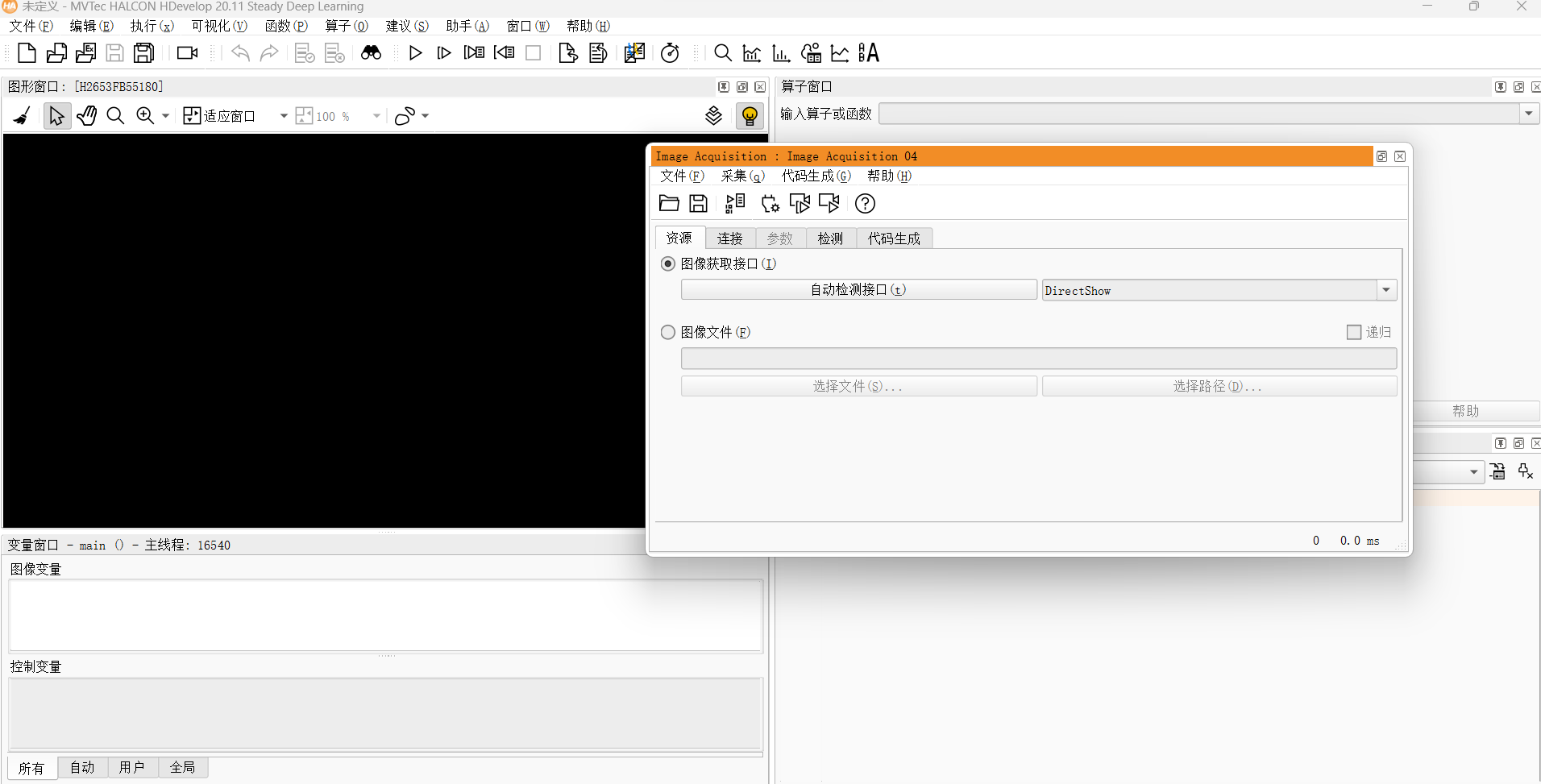Expand the DirectShow interface dropdown
Image resolution: width=1541 pixels, height=784 pixels.
pos(1386,290)
